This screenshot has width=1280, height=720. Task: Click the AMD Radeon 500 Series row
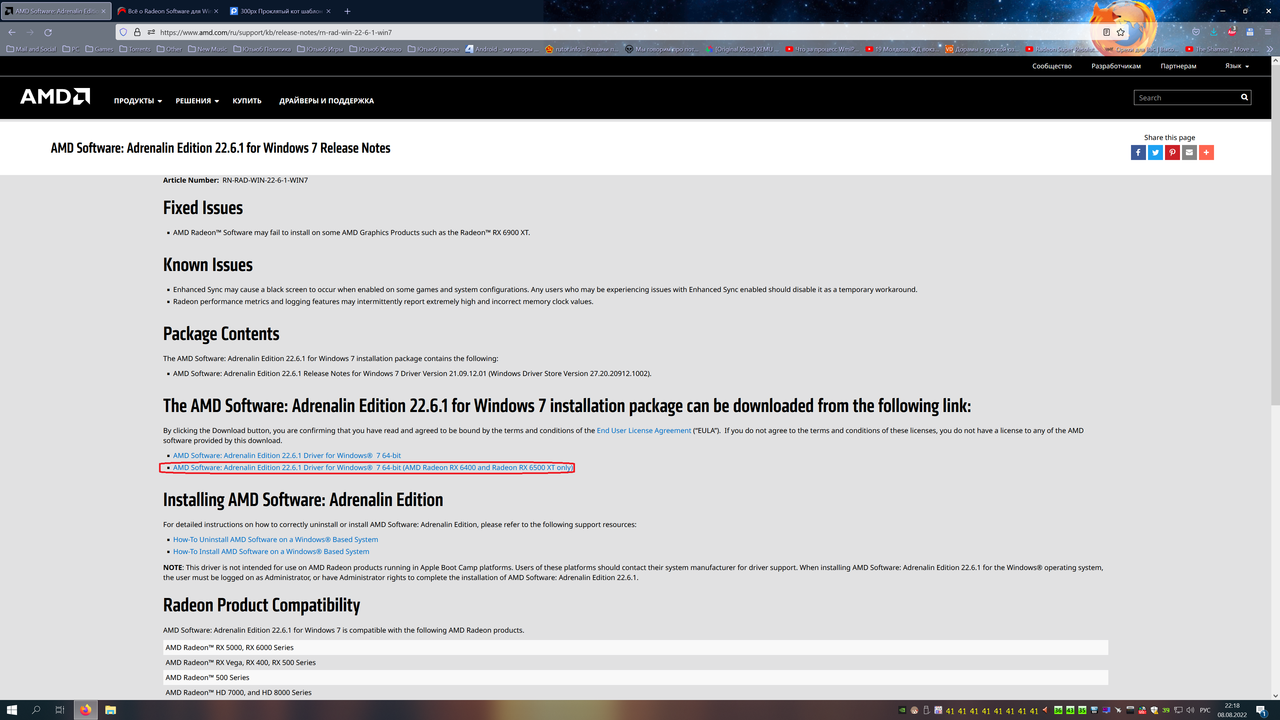pos(636,677)
